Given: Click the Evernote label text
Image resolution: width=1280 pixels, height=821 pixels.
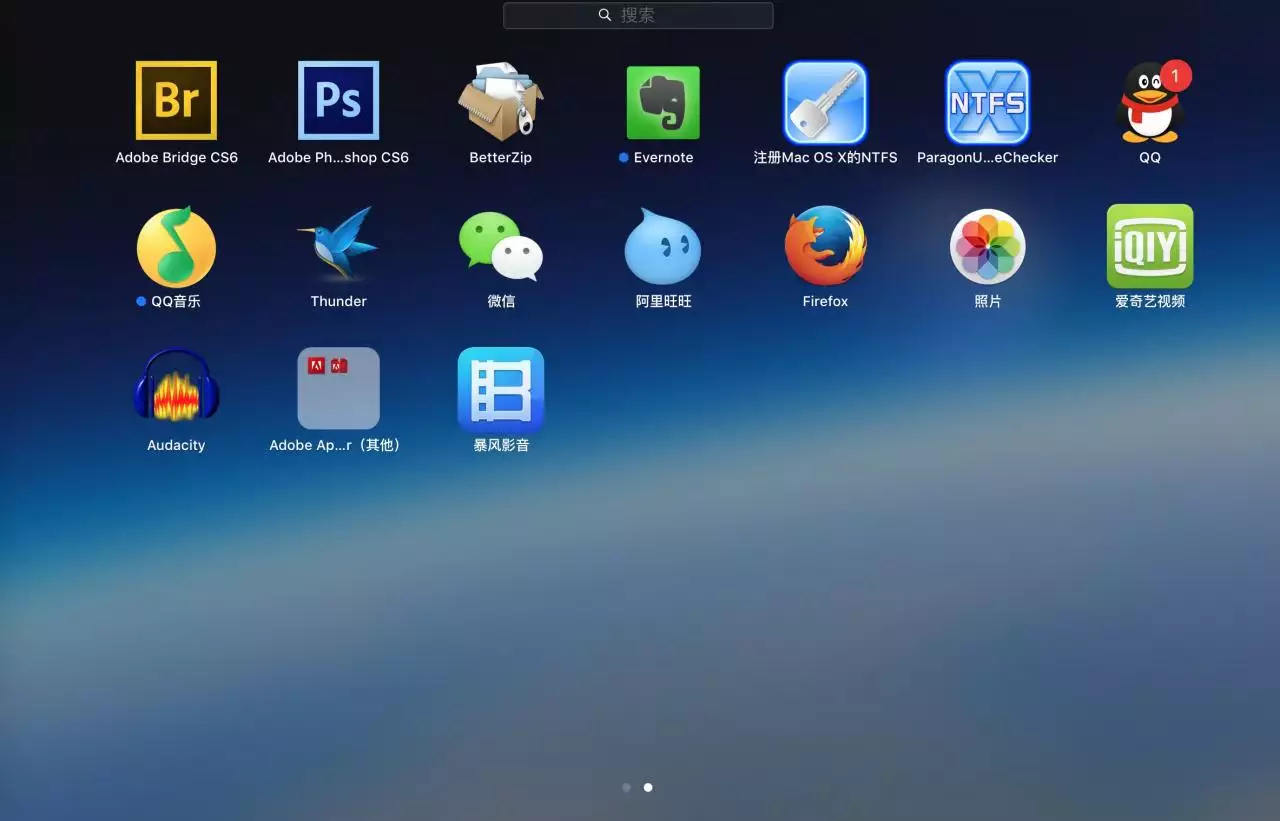Looking at the screenshot, I should (x=663, y=157).
